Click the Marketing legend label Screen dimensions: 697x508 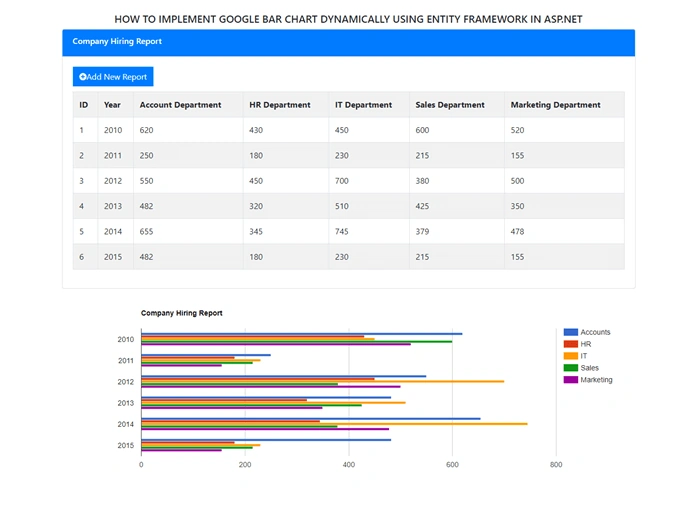pyautogui.click(x=596, y=380)
